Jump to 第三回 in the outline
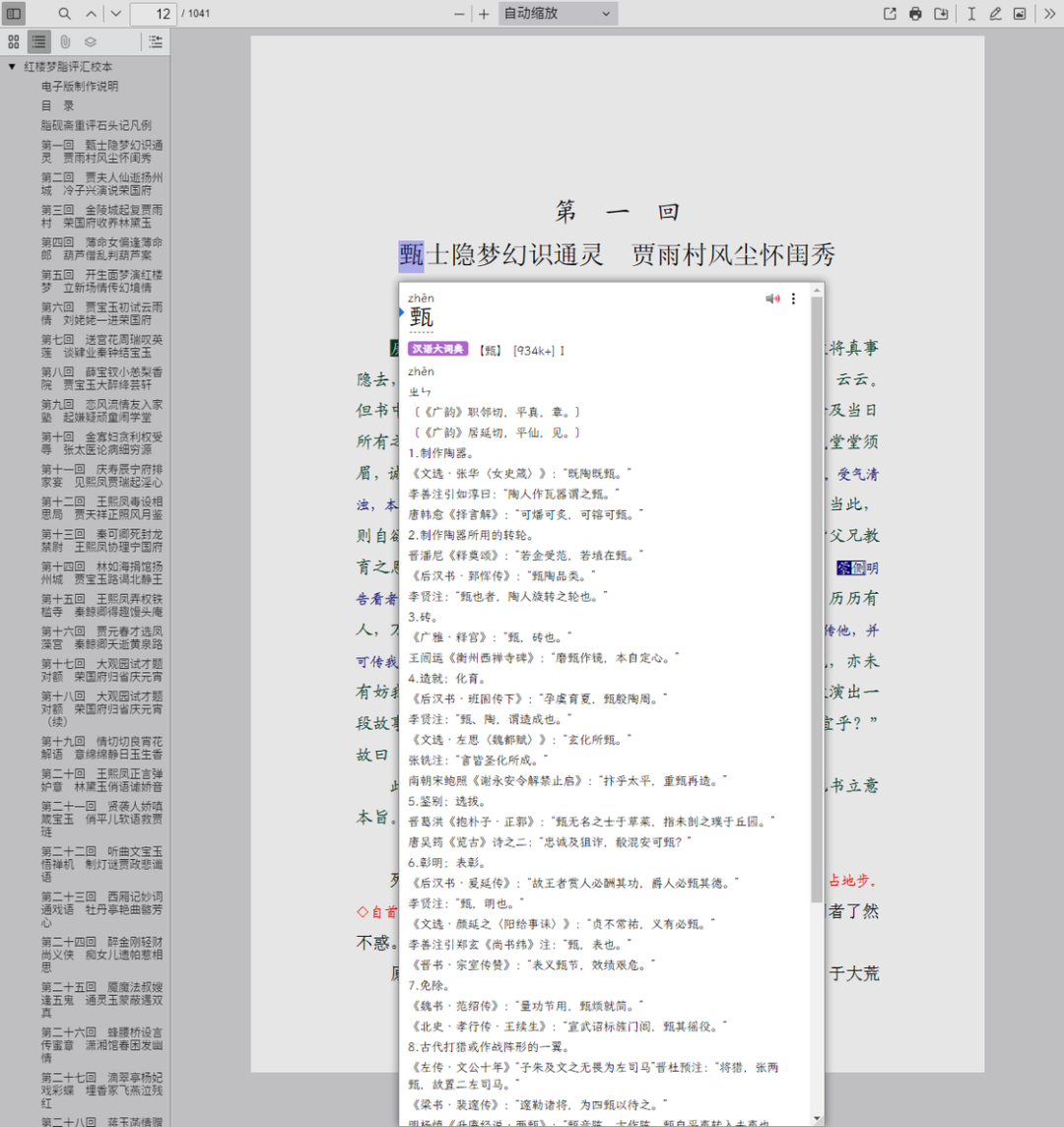Viewport: 1064px width, 1127px height. (101, 216)
